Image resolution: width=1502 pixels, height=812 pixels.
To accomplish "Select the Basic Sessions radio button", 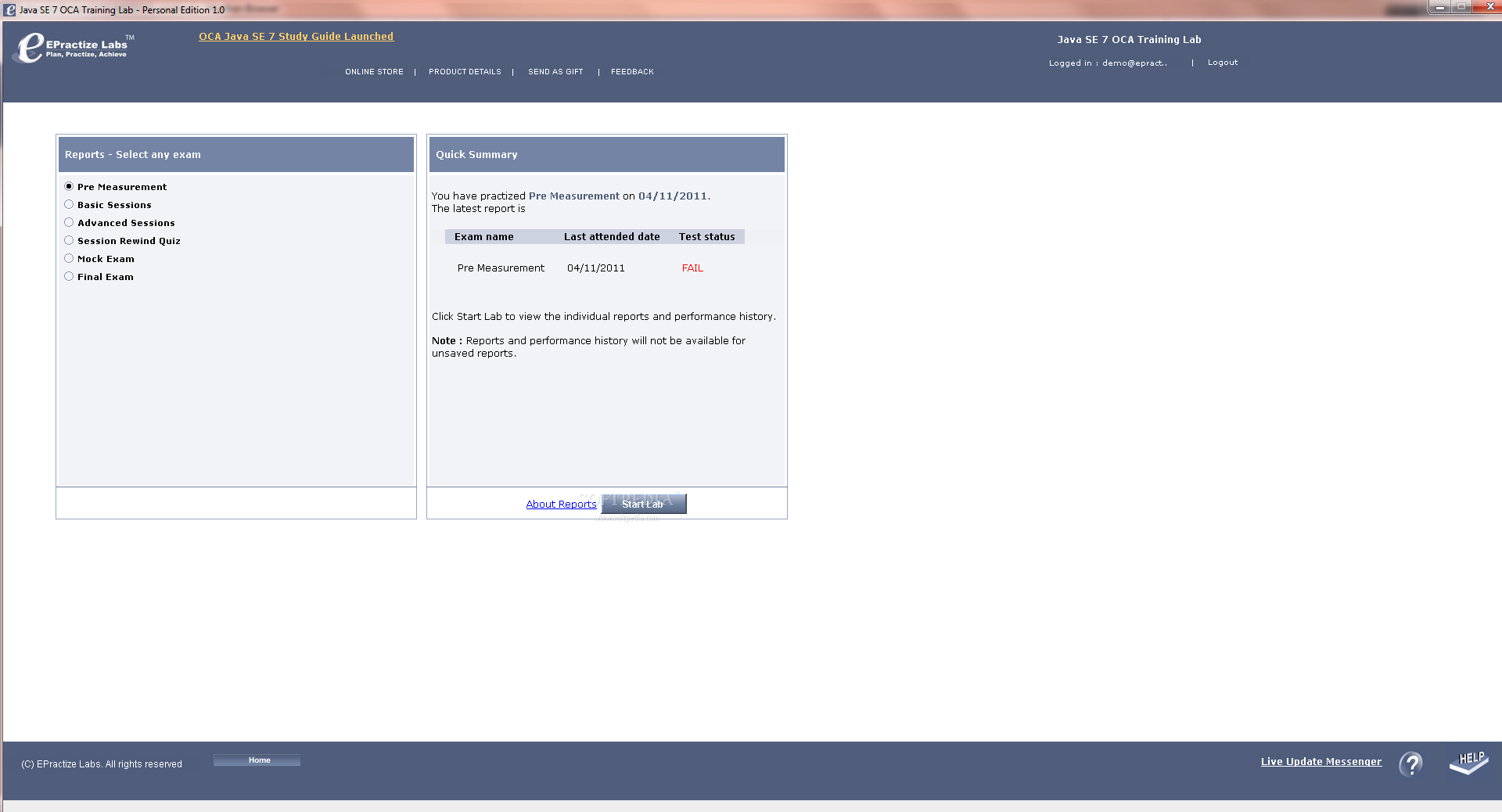I will (x=69, y=204).
